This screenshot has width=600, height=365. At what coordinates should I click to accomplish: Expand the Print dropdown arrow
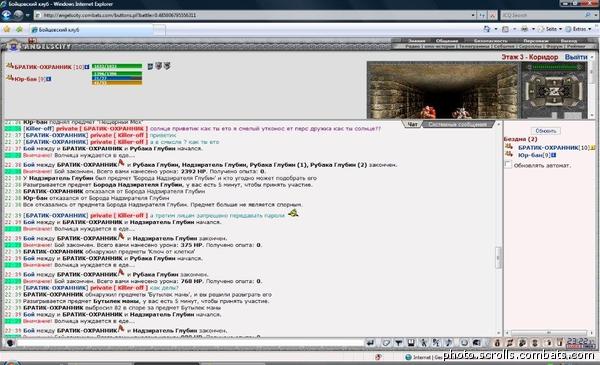(x=533, y=29)
